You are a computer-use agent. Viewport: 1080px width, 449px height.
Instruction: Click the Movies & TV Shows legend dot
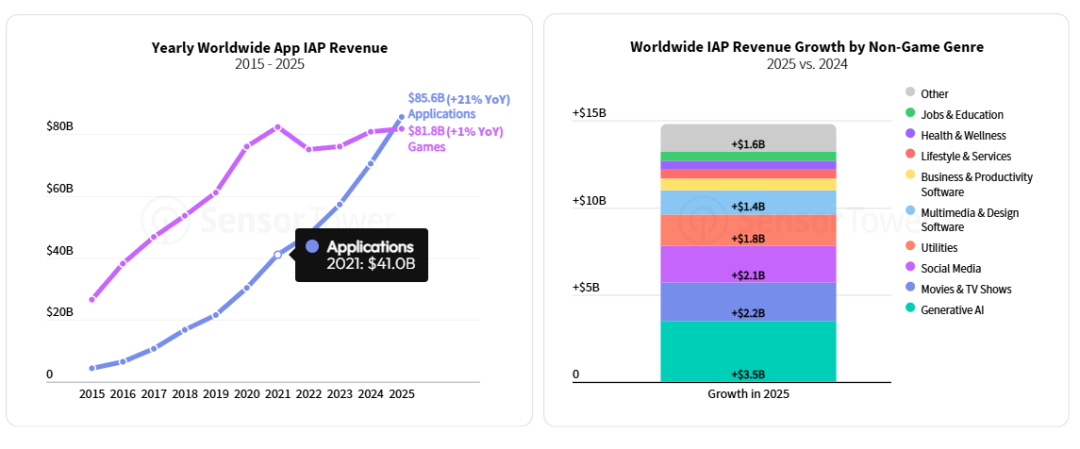910,289
